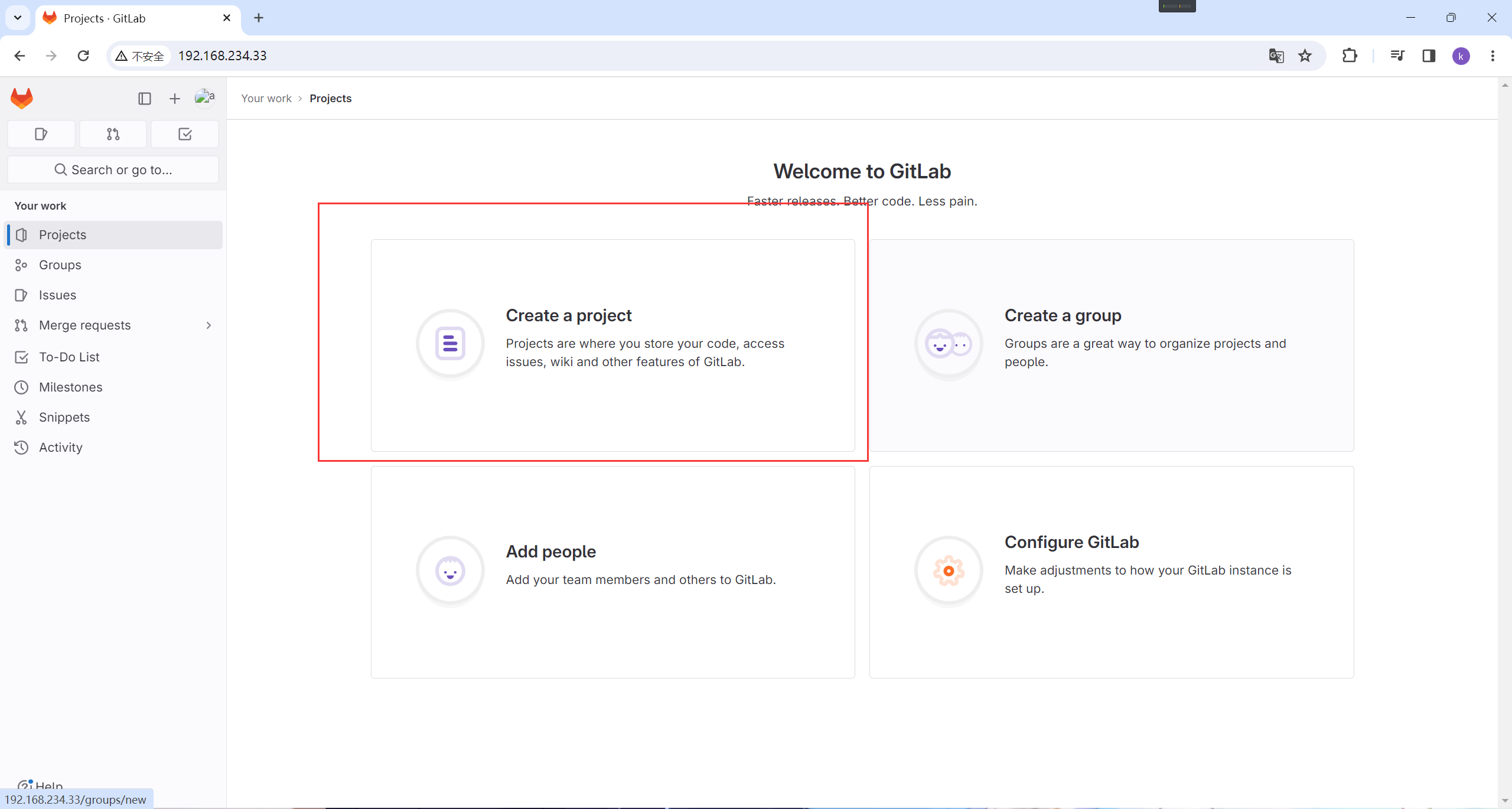The image size is (1512, 809).
Task: Click Projects breadcrumb
Action: pyautogui.click(x=330, y=99)
